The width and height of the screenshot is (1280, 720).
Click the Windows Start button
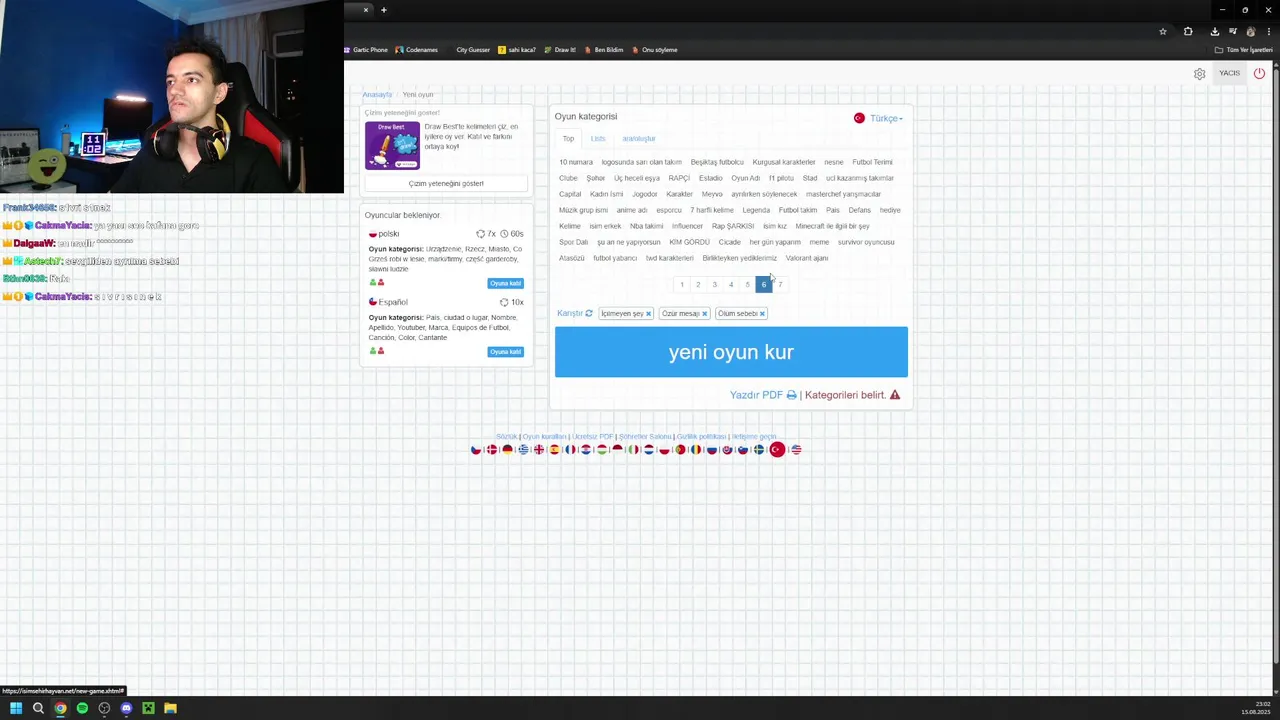click(16, 708)
